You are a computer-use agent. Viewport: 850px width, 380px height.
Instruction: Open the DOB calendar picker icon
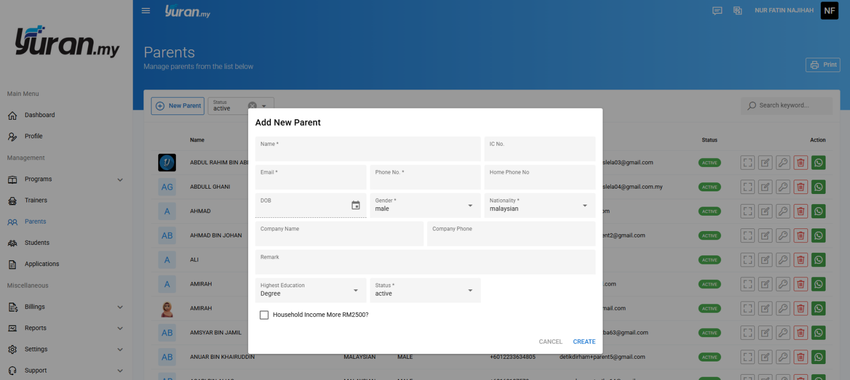pos(356,205)
